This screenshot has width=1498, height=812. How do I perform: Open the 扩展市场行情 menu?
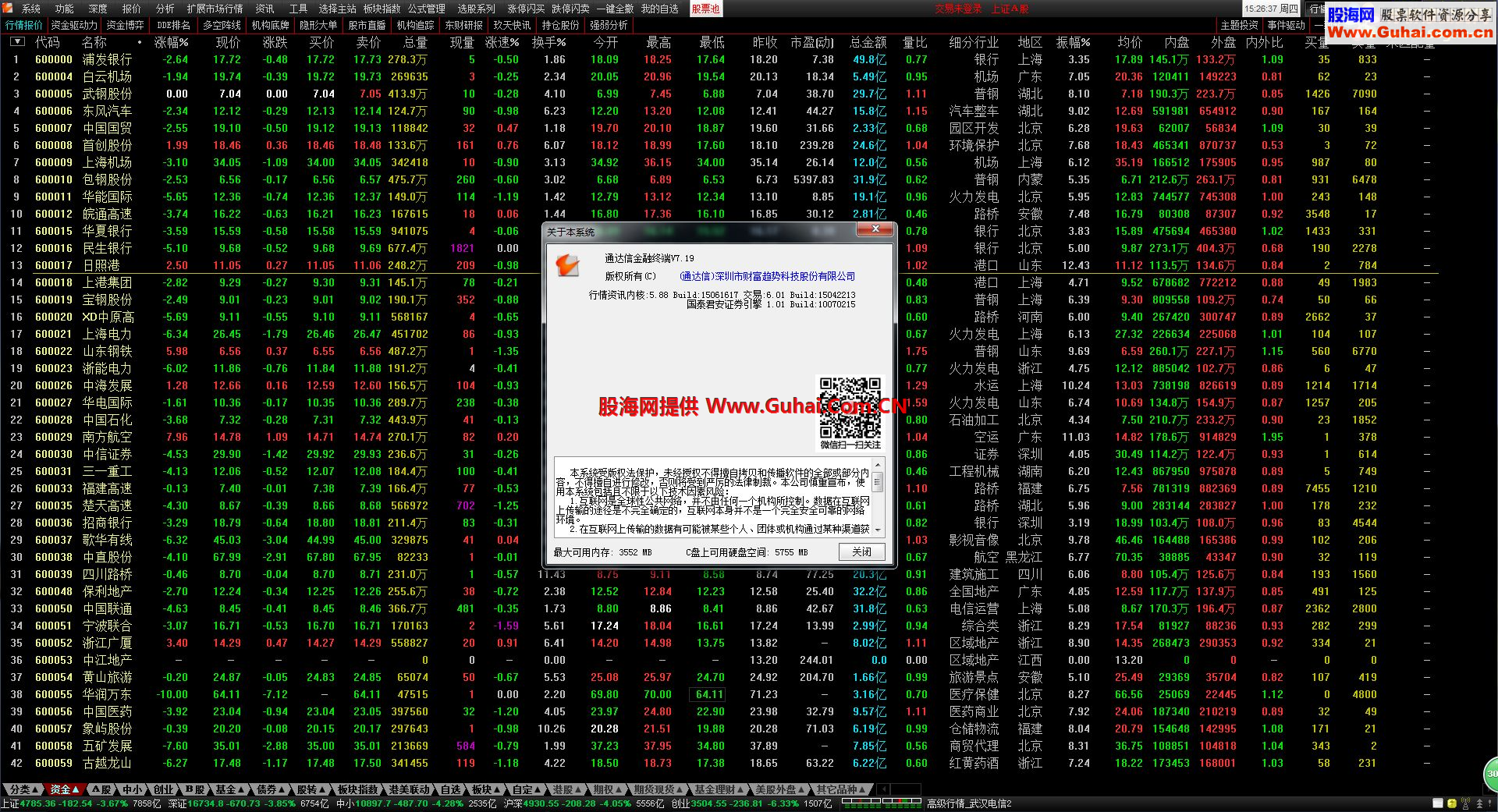pos(215,9)
